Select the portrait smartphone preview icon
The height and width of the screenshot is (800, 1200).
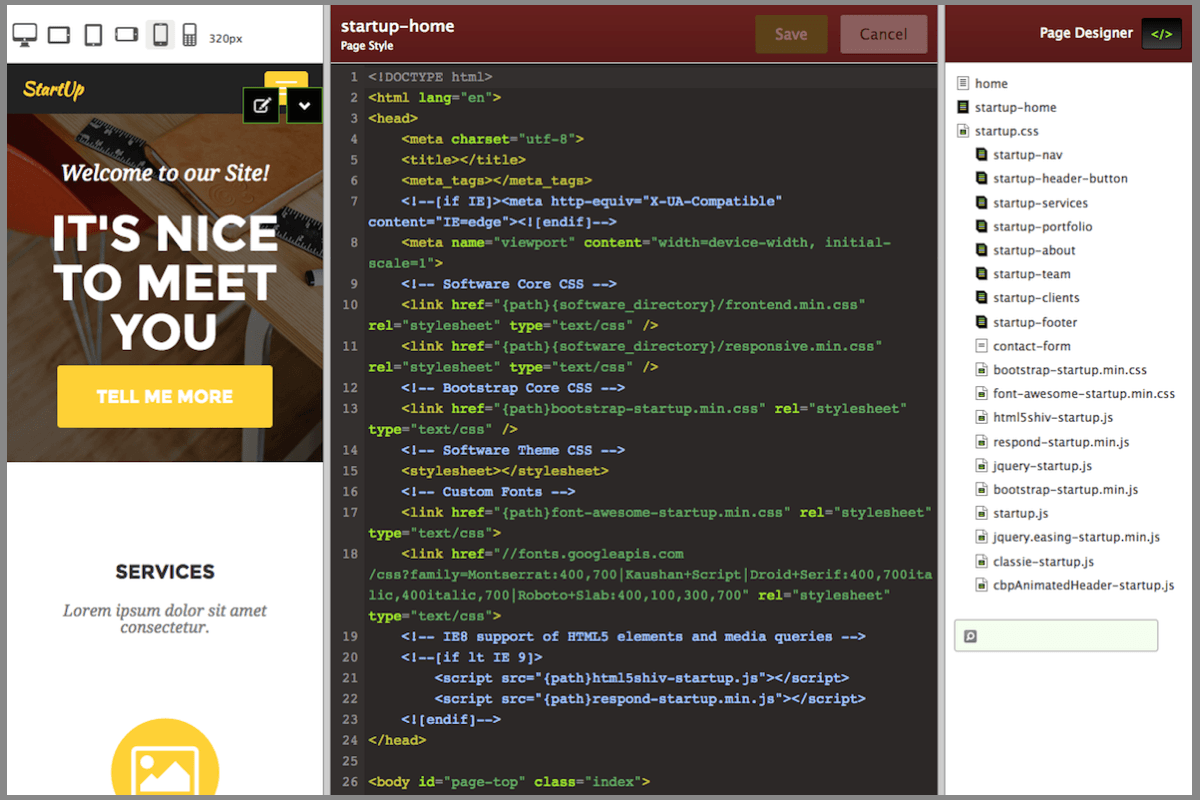(x=160, y=35)
